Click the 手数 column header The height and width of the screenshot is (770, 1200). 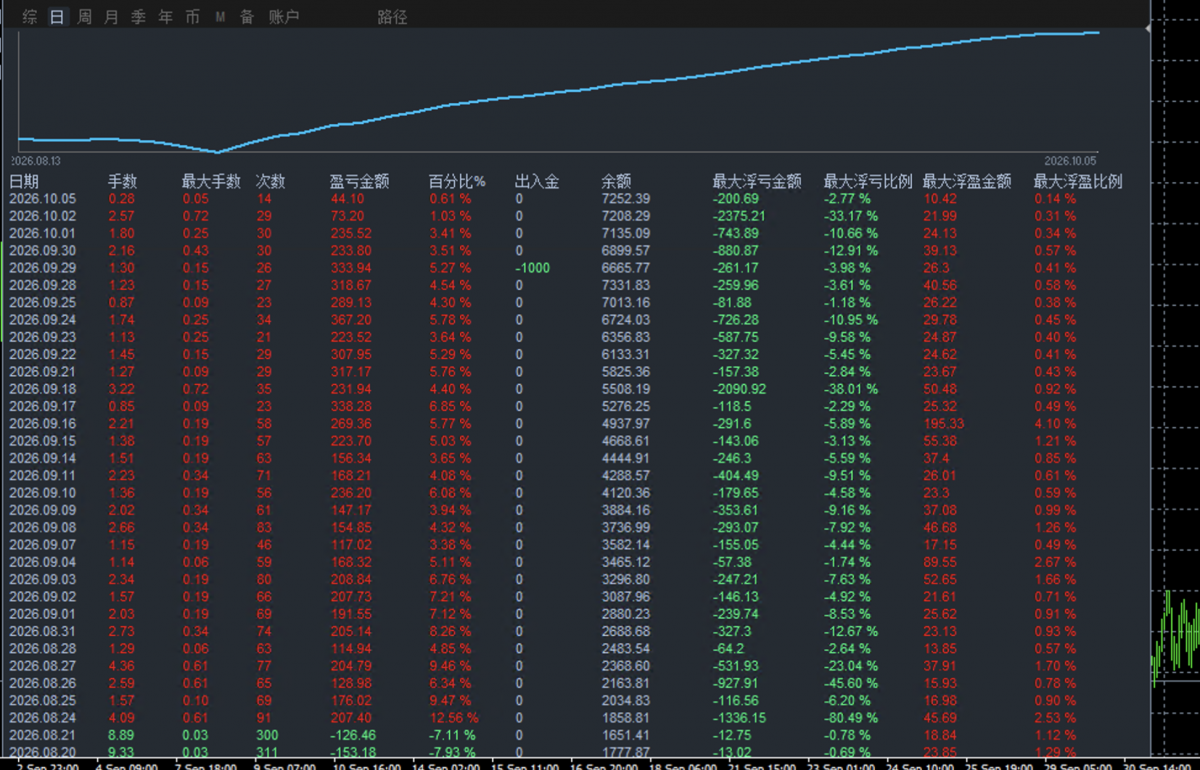(123, 181)
